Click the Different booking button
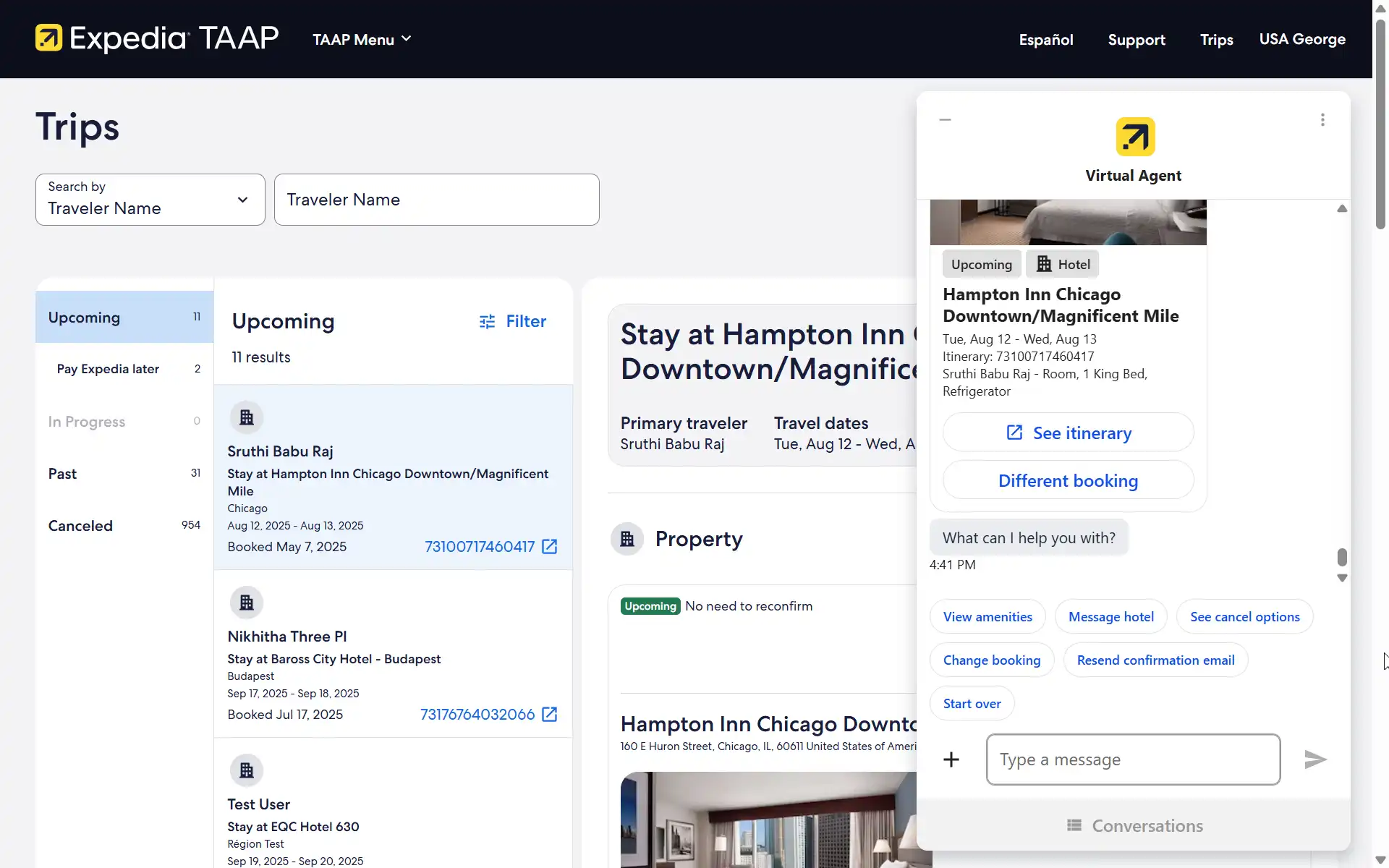 pos(1068,480)
